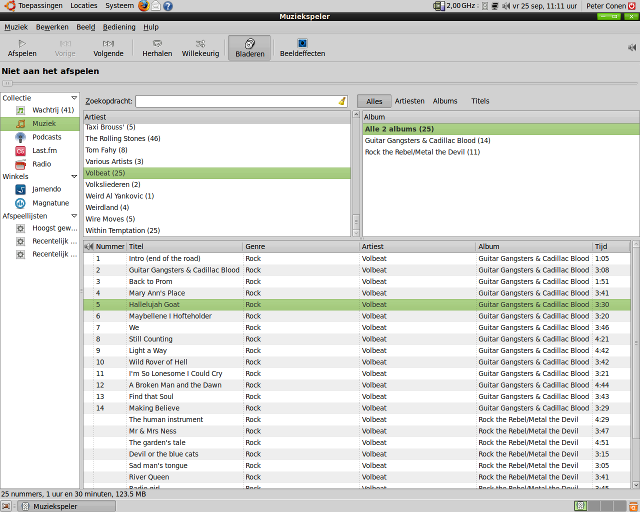Select track River Queen
This screenshot has height=512, width=640.
357,477
